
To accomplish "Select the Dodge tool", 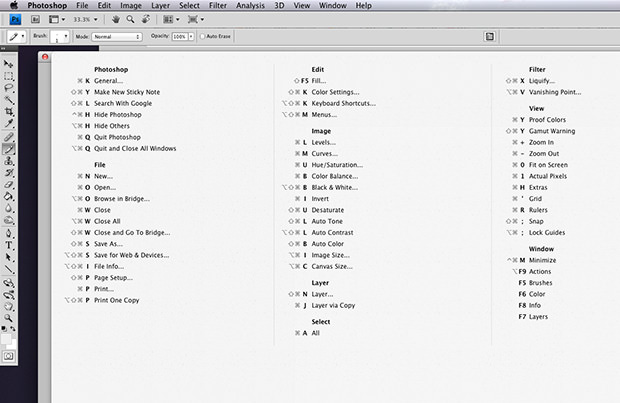I will tap(8, 220).
